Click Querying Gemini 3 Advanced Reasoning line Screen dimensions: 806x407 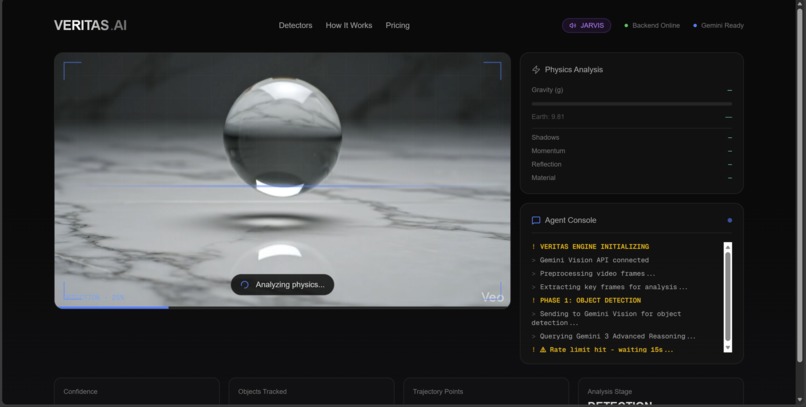point(613,336)
